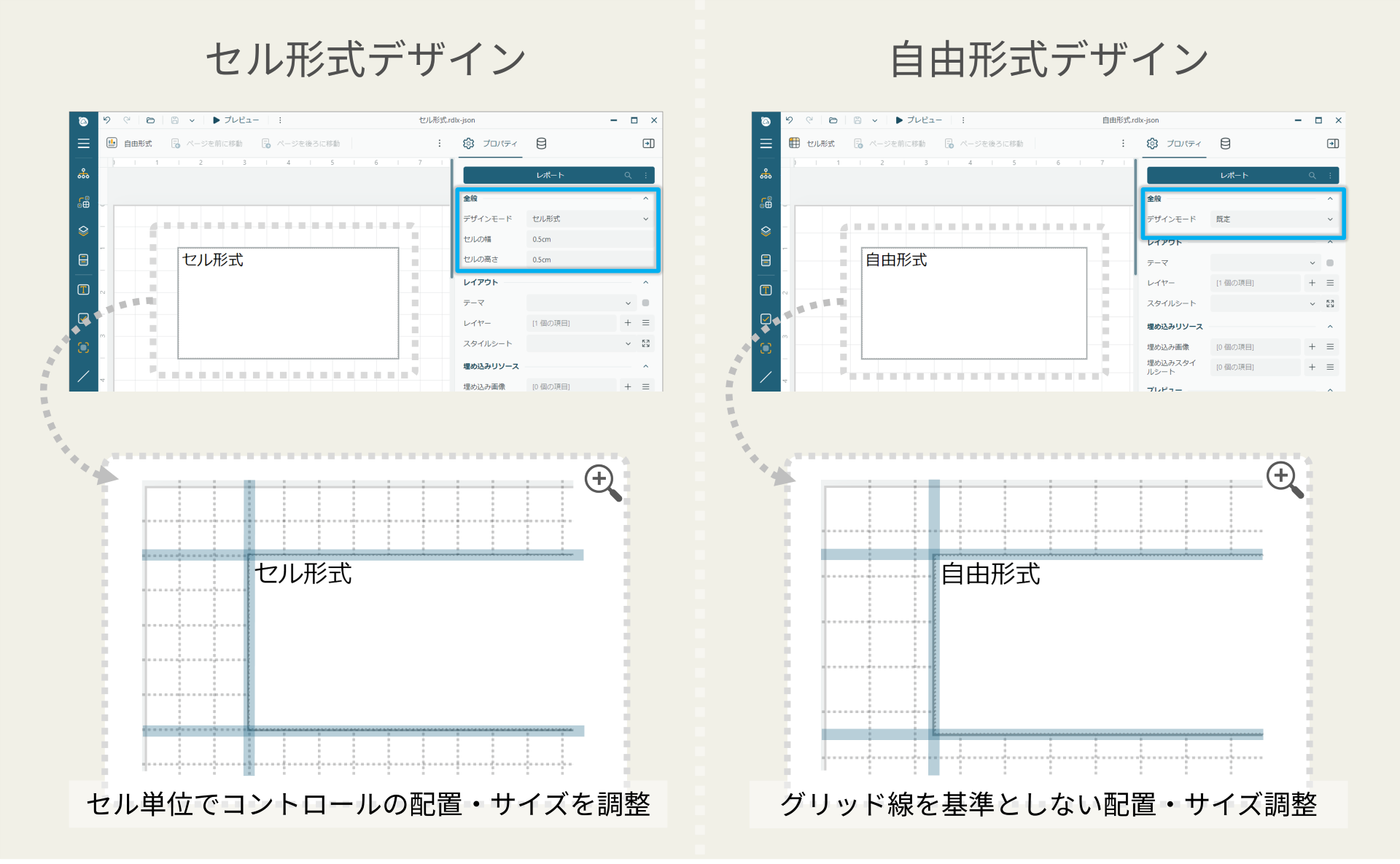Click the セルの幅 field showing 0.5cm
Viewport: 1400px width, 864px height.
tap(589, 239)
